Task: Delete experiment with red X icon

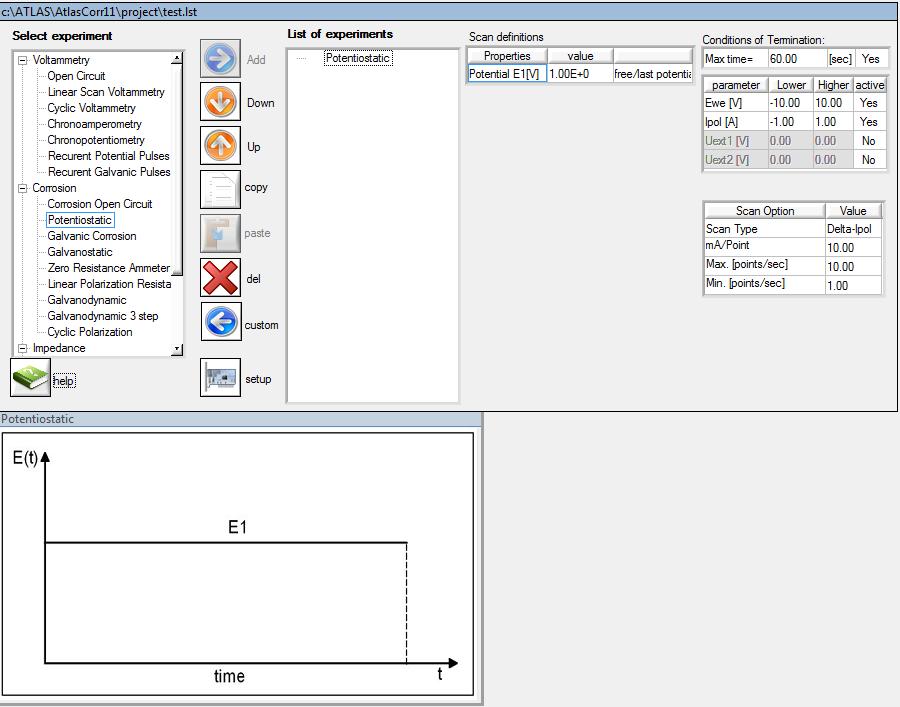Action: tap(220, 278)
